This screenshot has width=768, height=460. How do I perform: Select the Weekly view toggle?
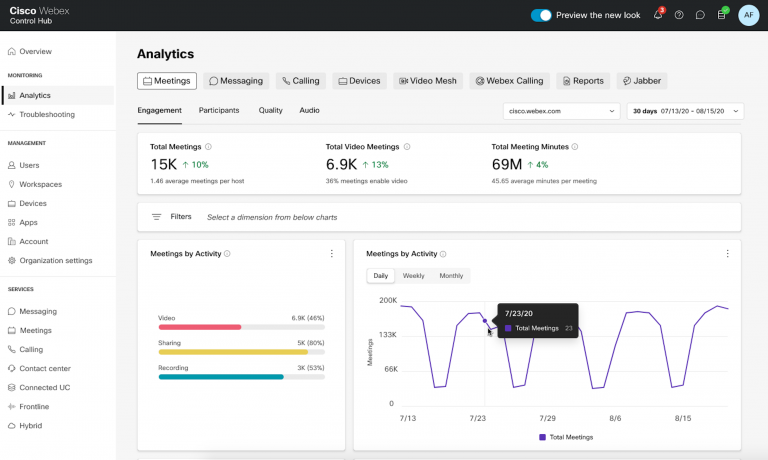413,276
